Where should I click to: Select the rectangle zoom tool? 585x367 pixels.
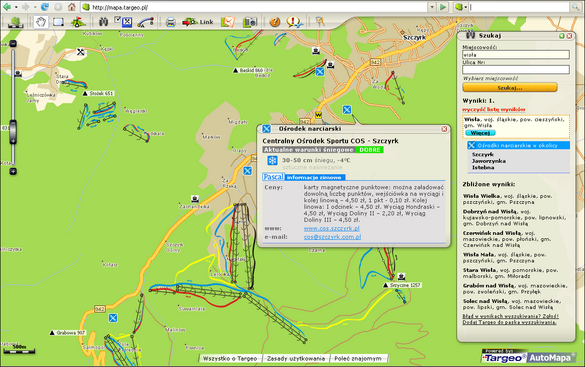(58, 22)
